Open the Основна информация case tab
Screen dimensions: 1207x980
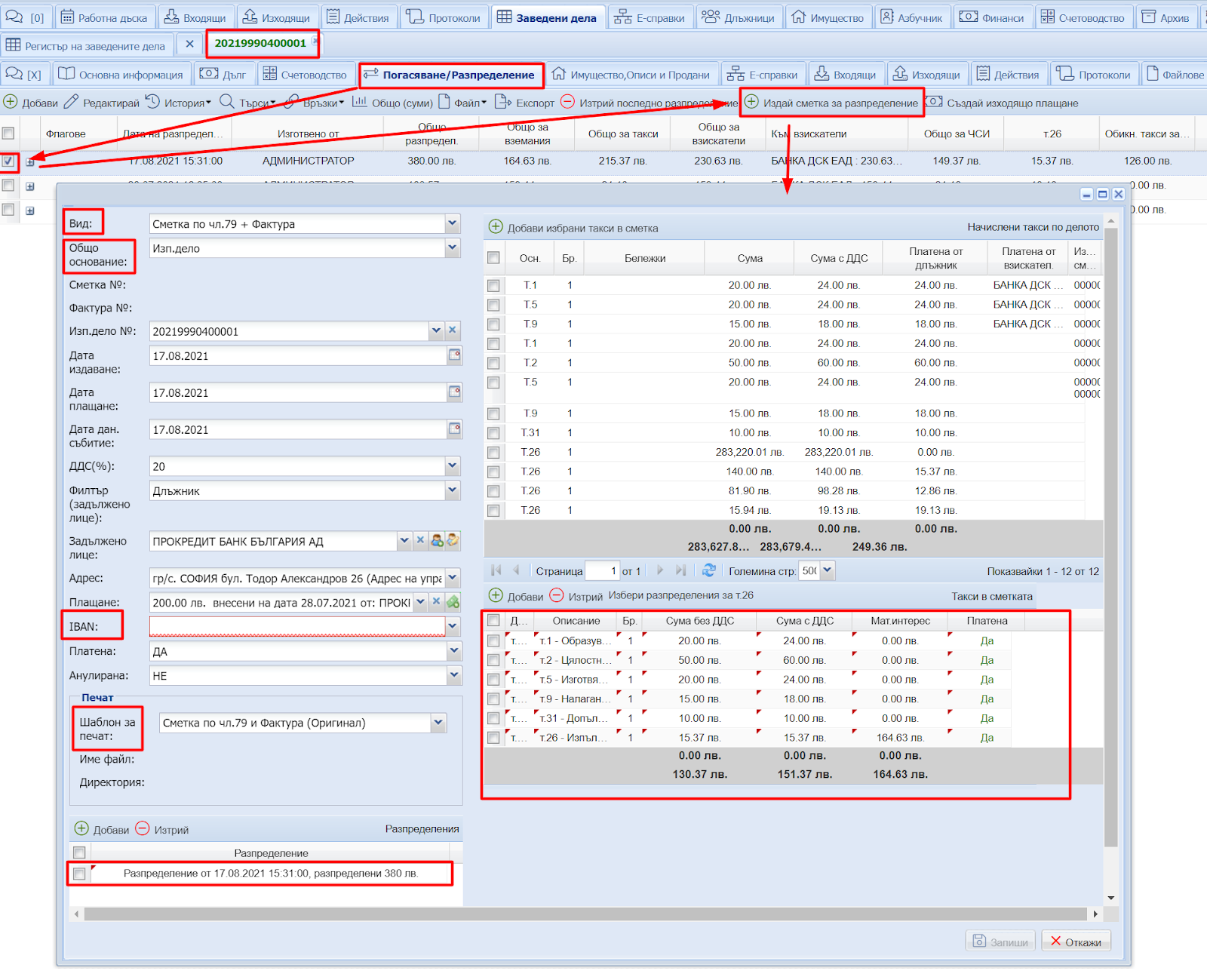[x=121, y=74]
